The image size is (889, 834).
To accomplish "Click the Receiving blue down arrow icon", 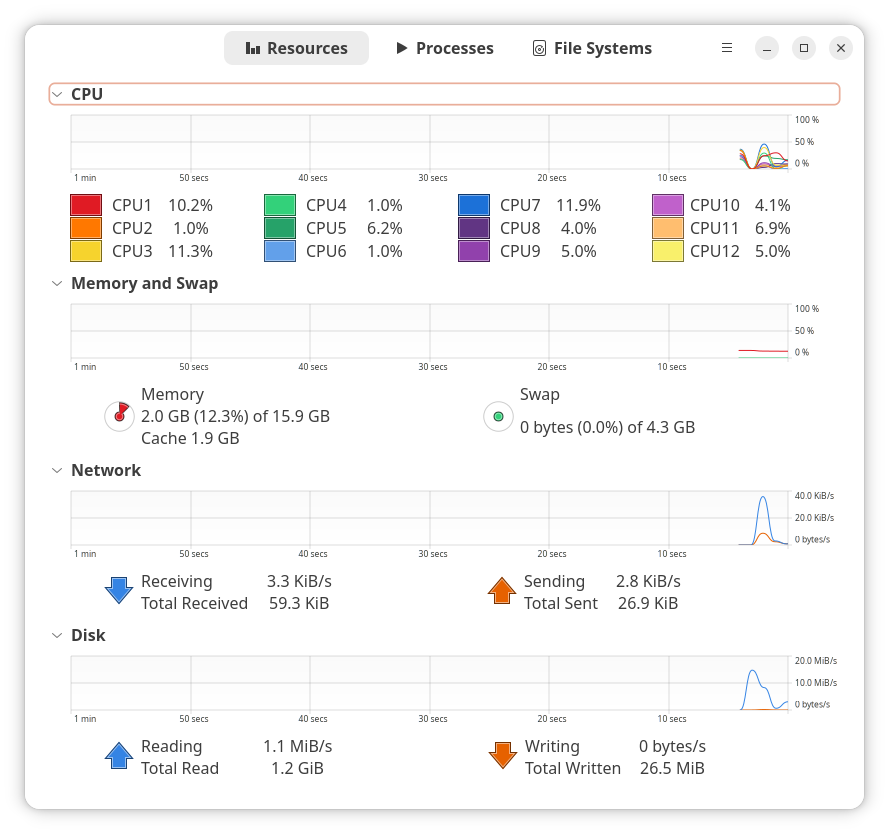I will pos(119,590).
